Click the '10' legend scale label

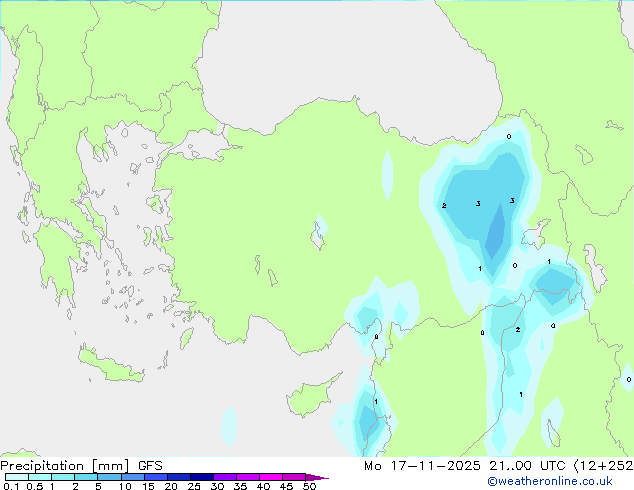coord(125,486)
